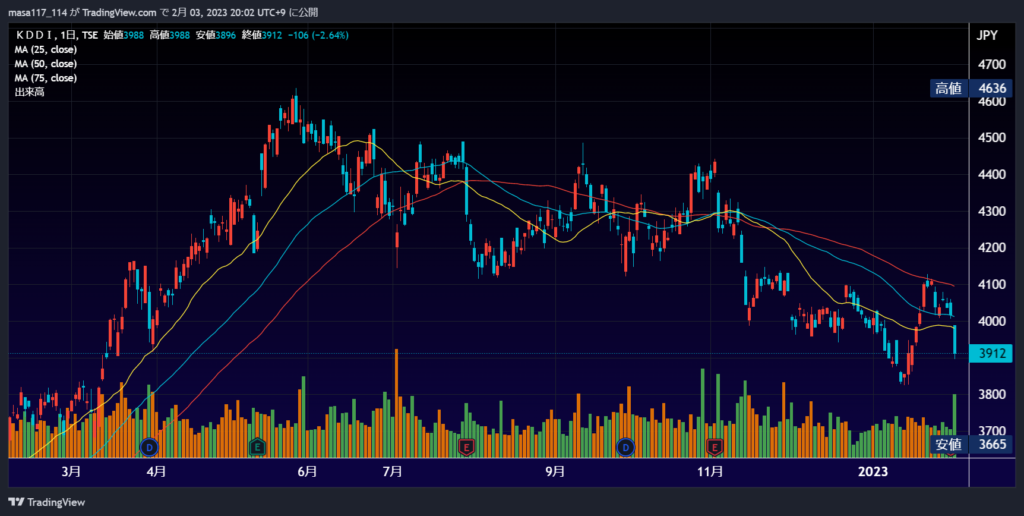Image resolution: width=1024 pixels, height=516 pixels.
Task: Click the 4500 price axis label
Action: click(x=992, y=138)
